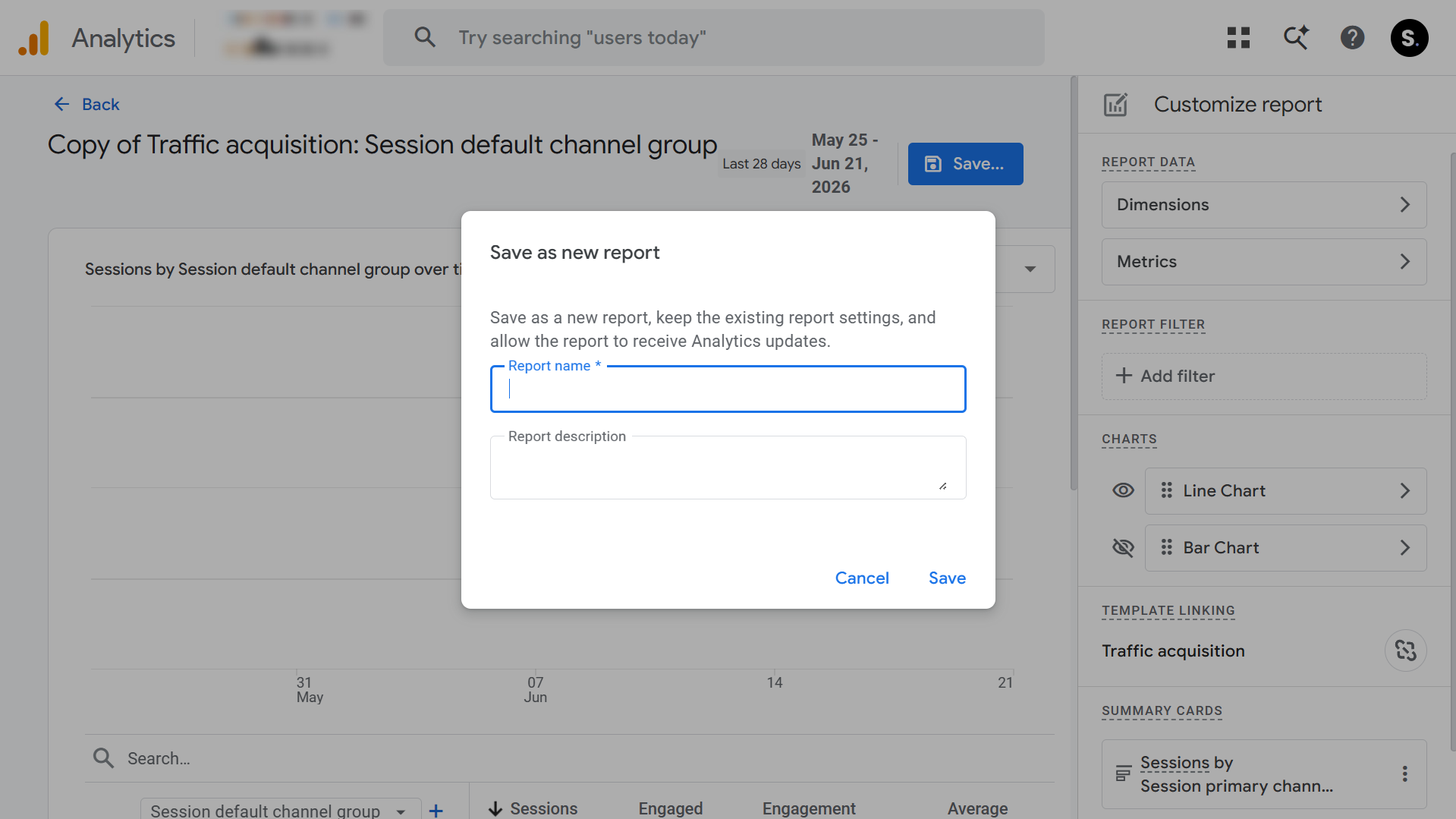Click the Sessions sort arrow
Screen dimensions: 1456x819
495,809
